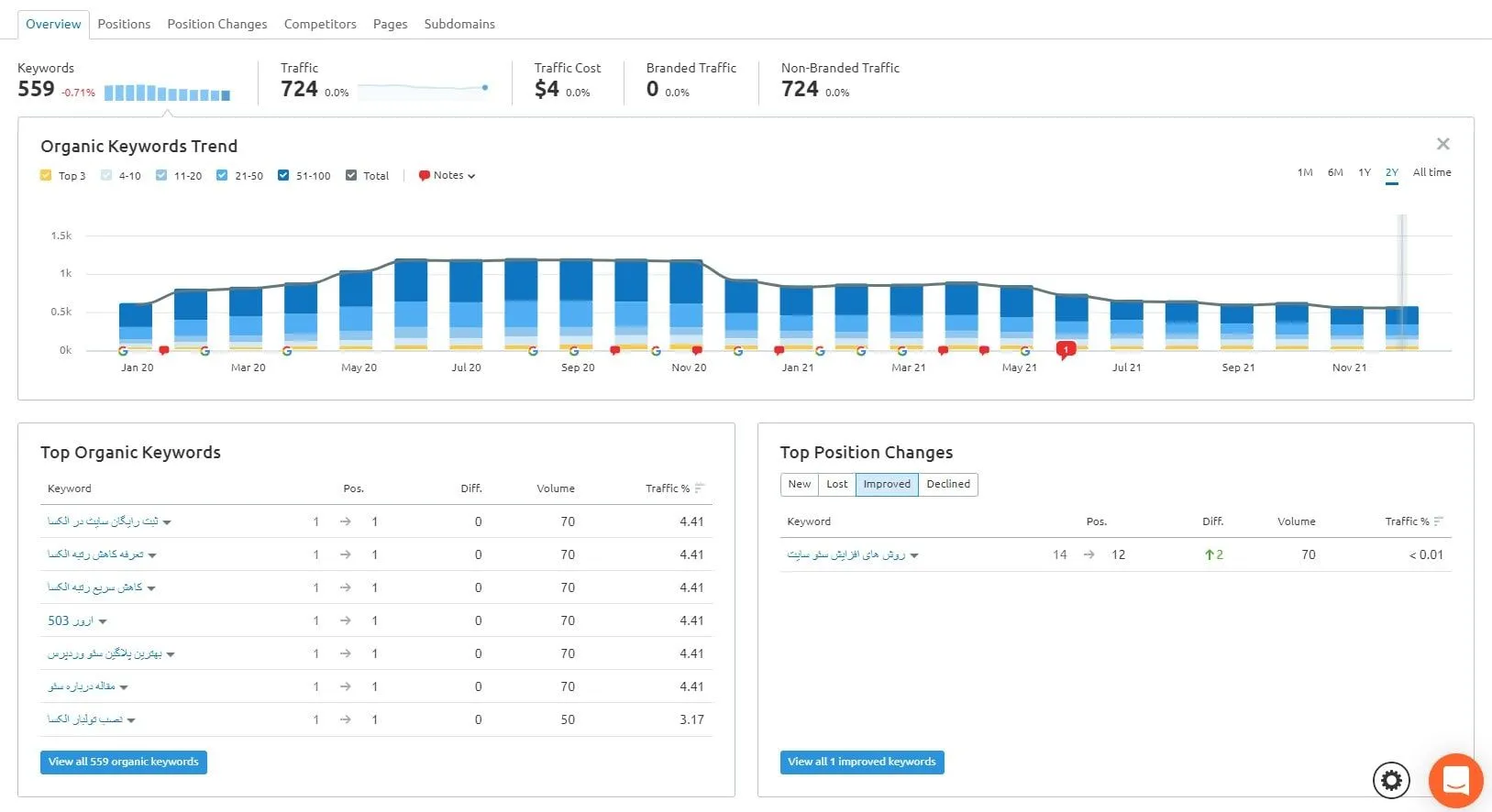Screen dimensions: 1492x812
Task: Click the Traffic sparkline trend
Action: (x=423, y=90)
